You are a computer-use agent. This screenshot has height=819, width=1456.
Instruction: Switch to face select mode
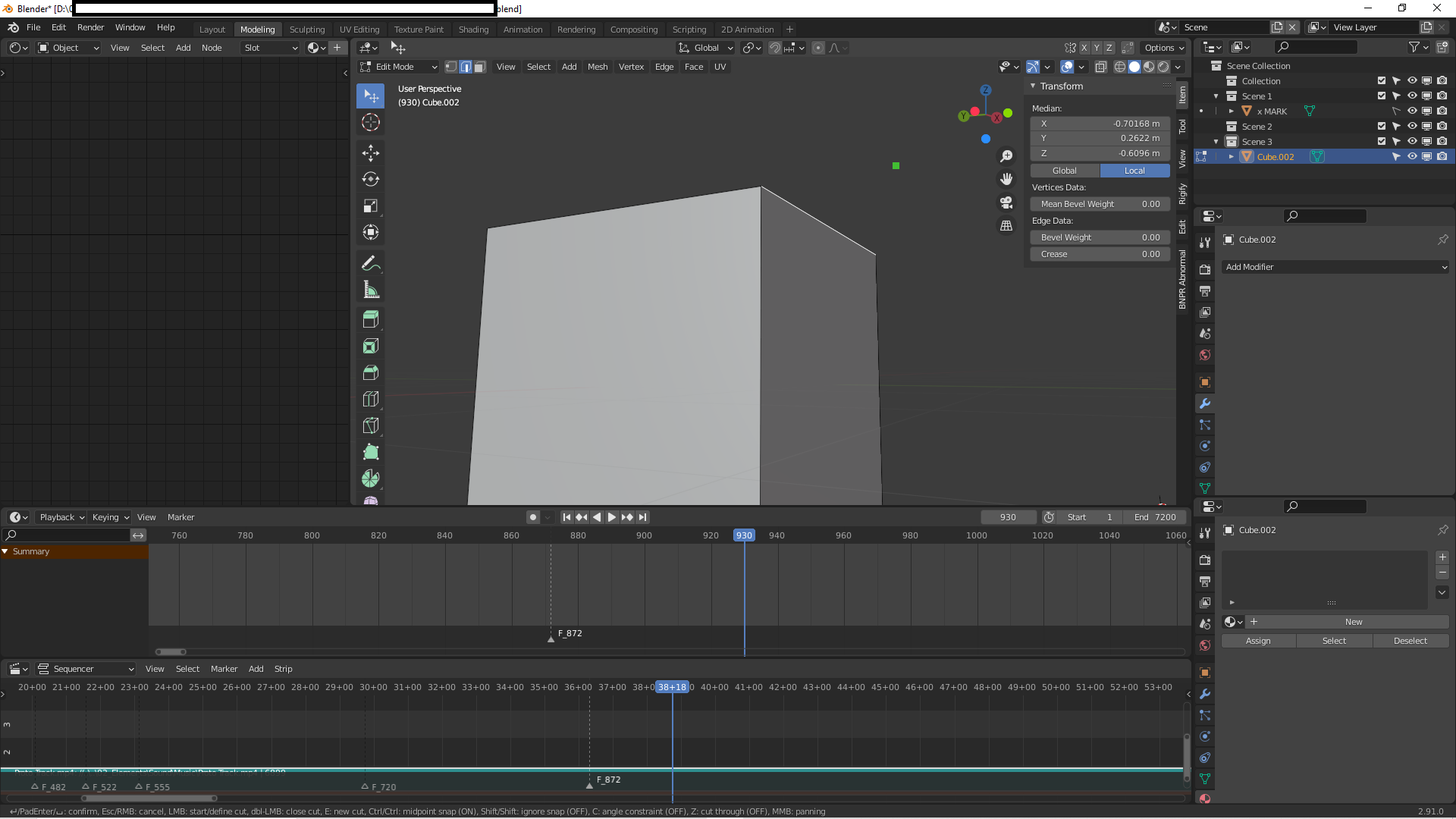coord(480,67)
